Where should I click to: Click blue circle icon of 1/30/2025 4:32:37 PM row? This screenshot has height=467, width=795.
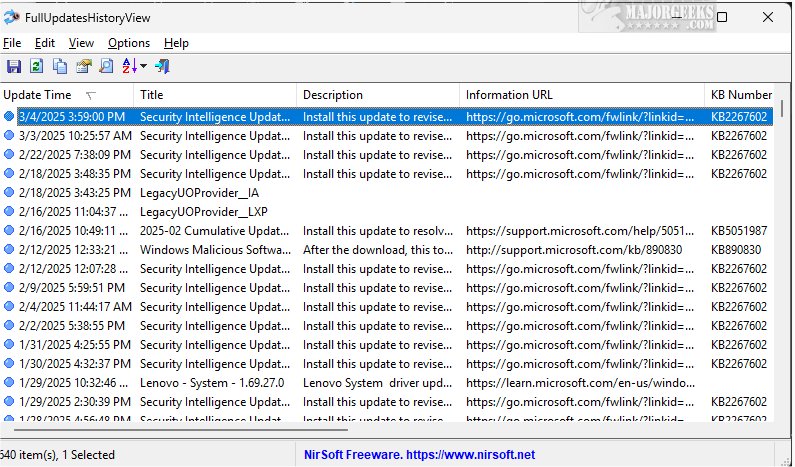(x=9, y=364)
